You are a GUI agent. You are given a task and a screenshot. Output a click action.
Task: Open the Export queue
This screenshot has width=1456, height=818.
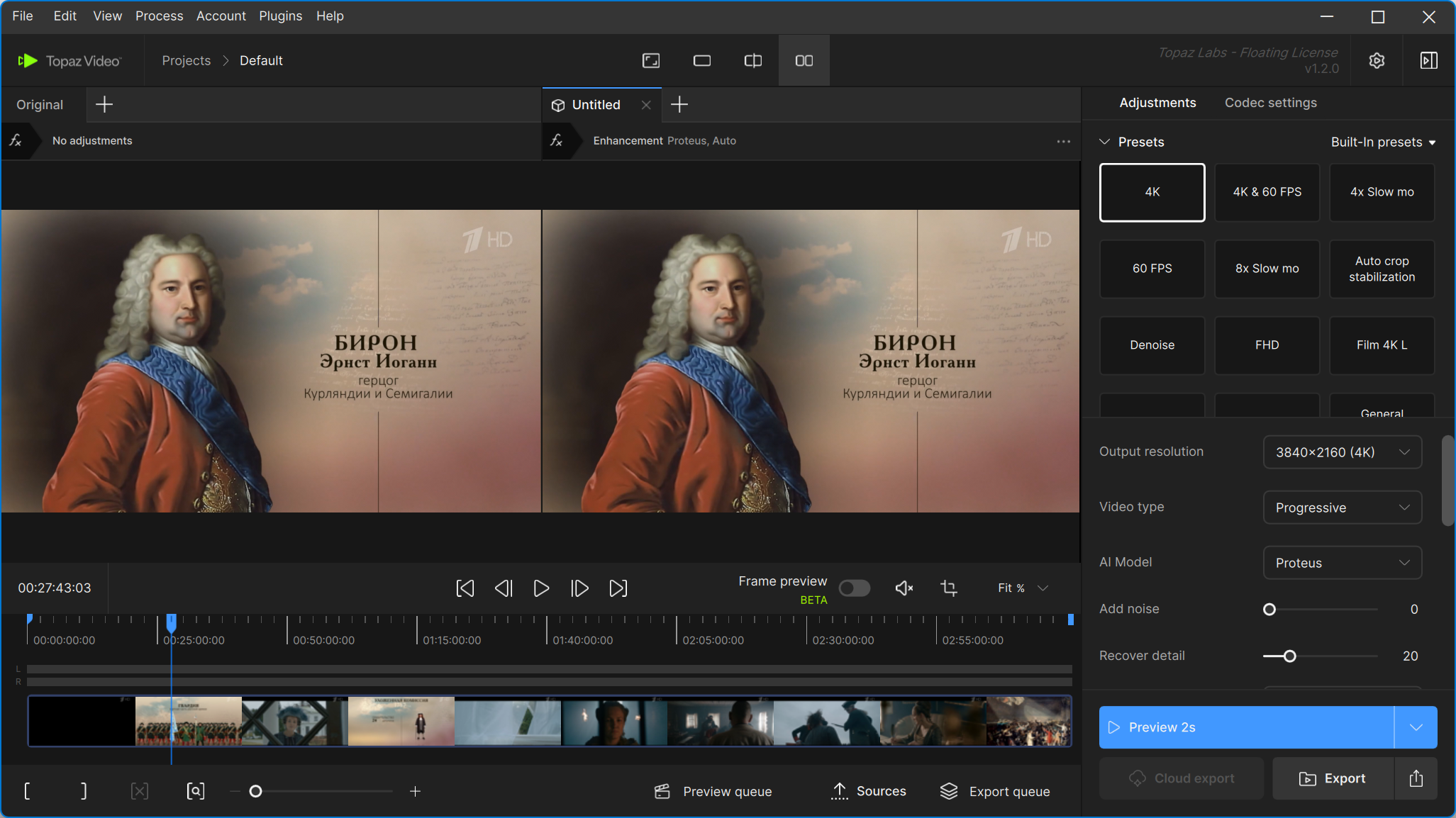[994, 791]
